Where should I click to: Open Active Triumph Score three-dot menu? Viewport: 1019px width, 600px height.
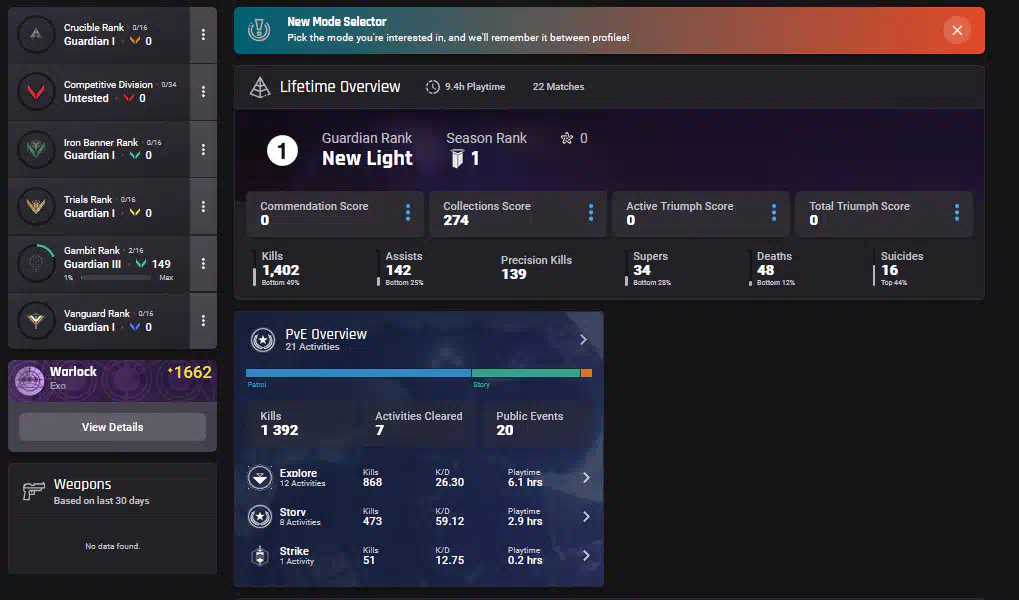tap(774, 213)
